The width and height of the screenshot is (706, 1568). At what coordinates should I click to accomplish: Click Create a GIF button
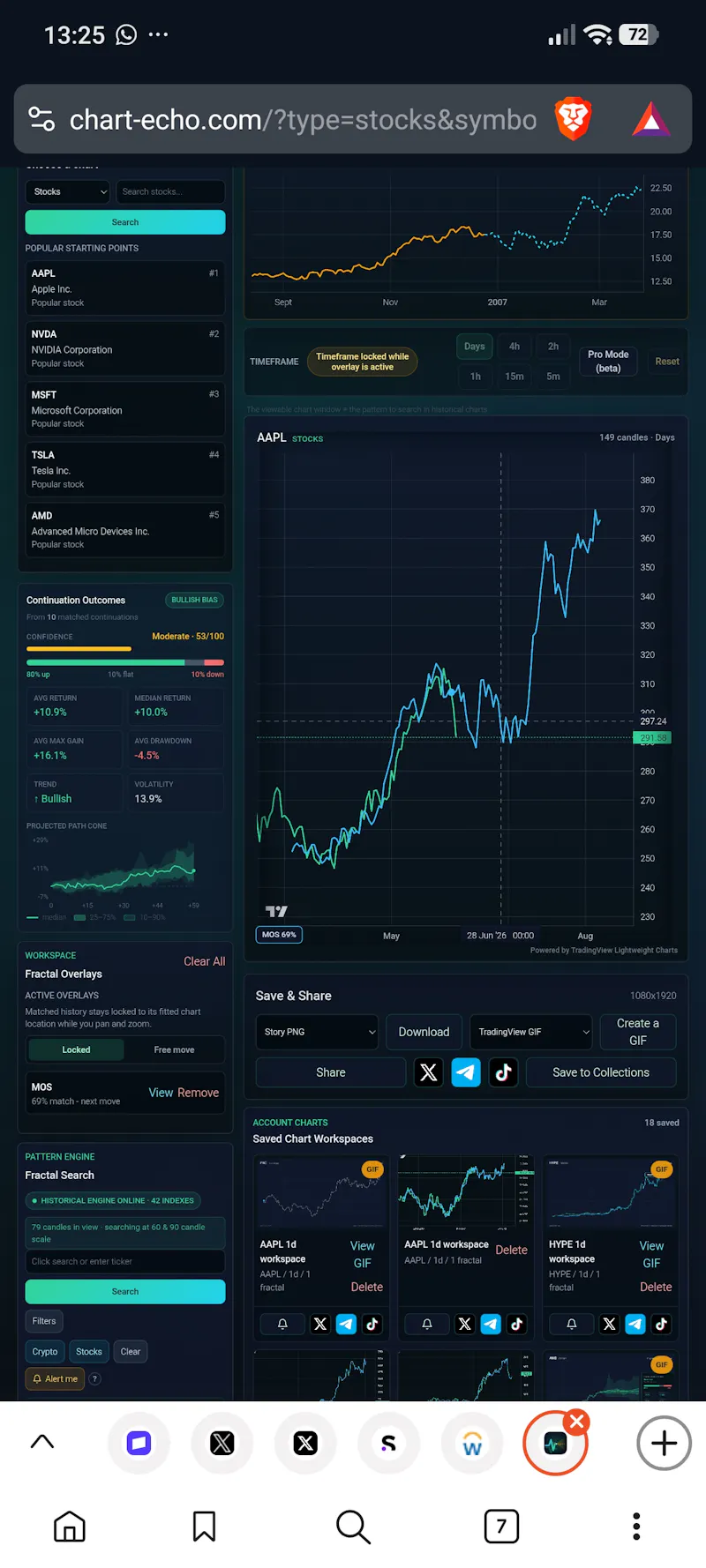click(638, 1032)
